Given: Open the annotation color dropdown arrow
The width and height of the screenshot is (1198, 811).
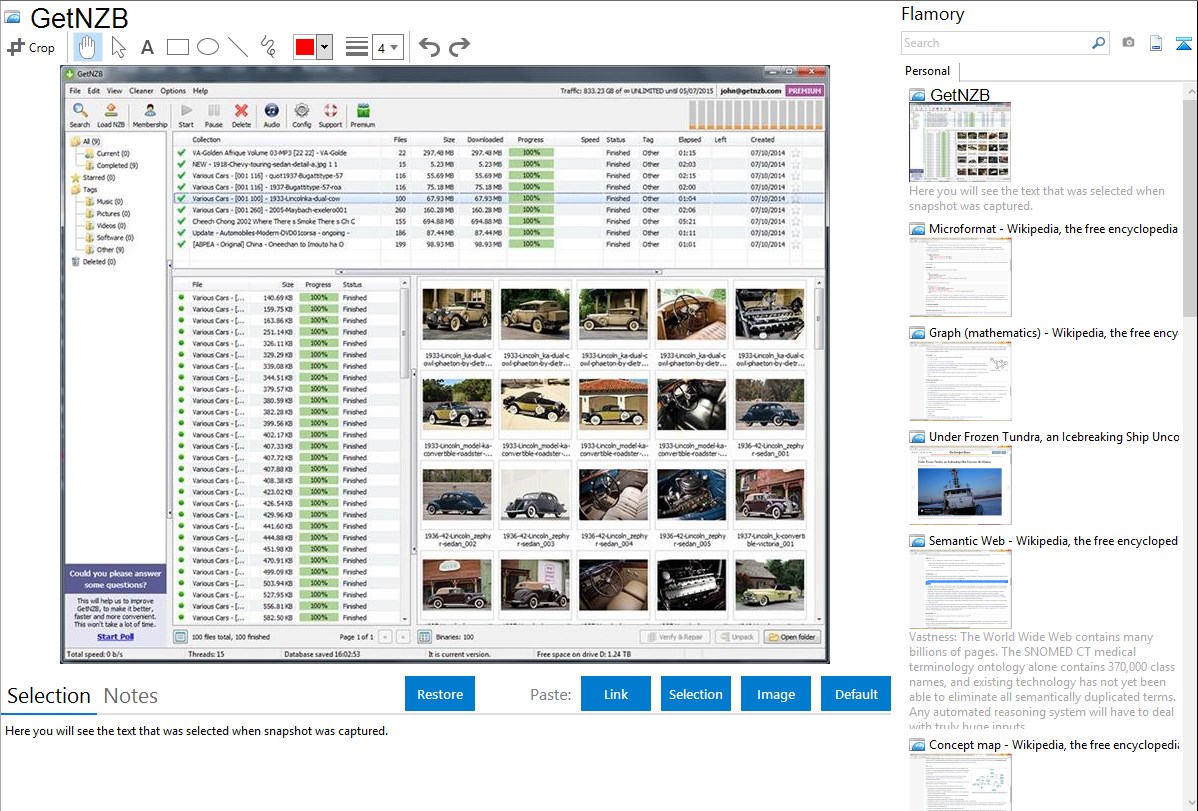Looking at the screenshot, I should 325,47.
